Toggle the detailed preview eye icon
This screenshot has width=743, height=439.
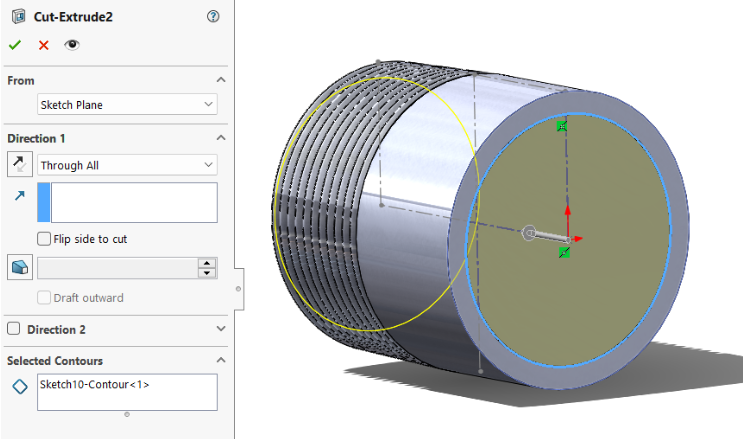[x=71, y=45]
